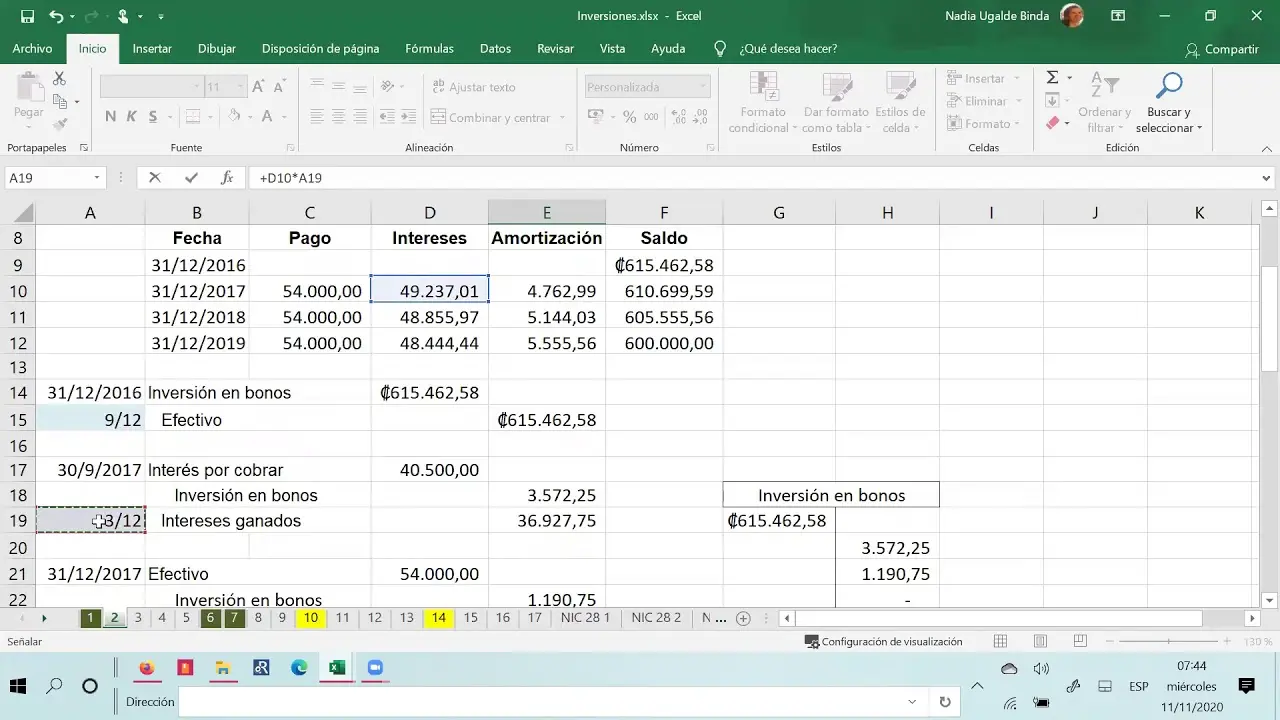Align cell content to the top
This screenshot has width=1280, height=720.
(317, 87)
